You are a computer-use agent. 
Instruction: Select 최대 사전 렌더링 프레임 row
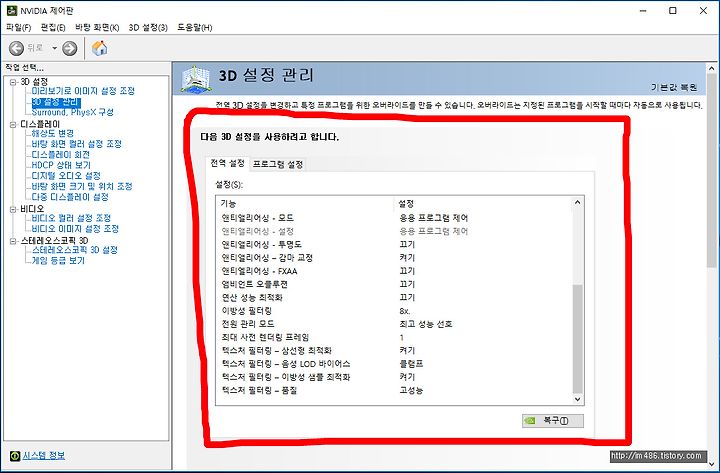tap(394, 338)
